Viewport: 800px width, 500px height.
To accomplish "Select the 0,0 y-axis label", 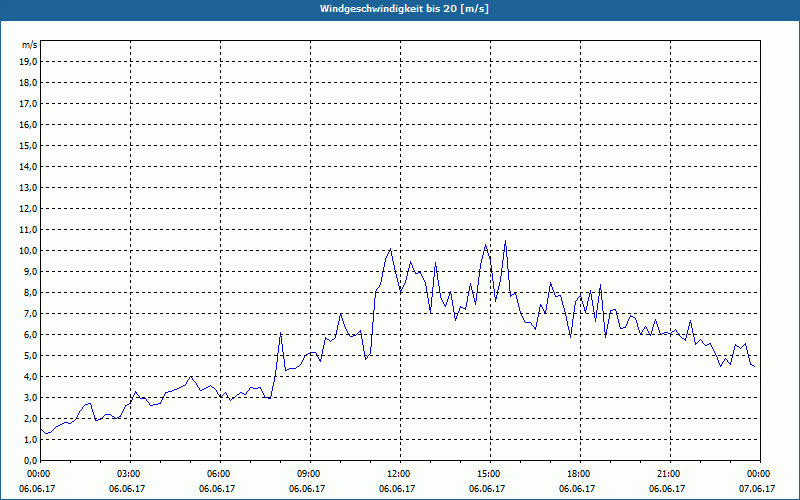I will pos(30,460).
